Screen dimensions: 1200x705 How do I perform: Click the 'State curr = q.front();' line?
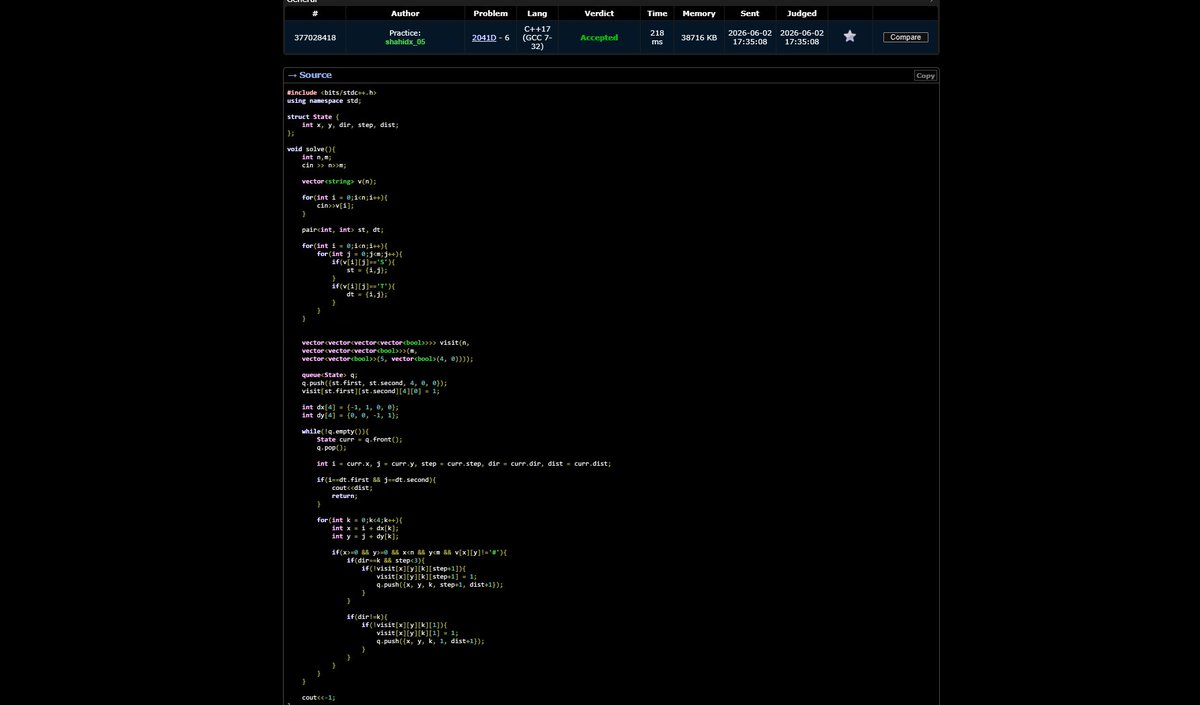tap(360, 439)
